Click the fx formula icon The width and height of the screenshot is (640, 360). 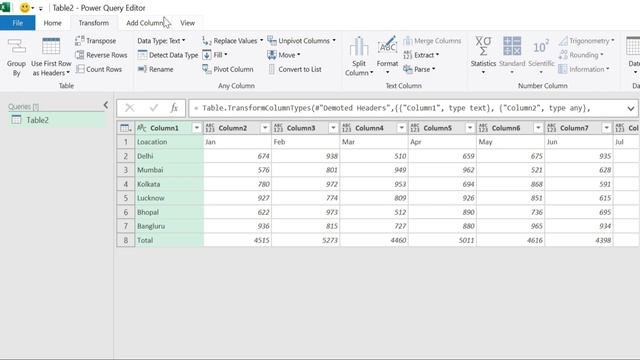click(x=174, y=108)
